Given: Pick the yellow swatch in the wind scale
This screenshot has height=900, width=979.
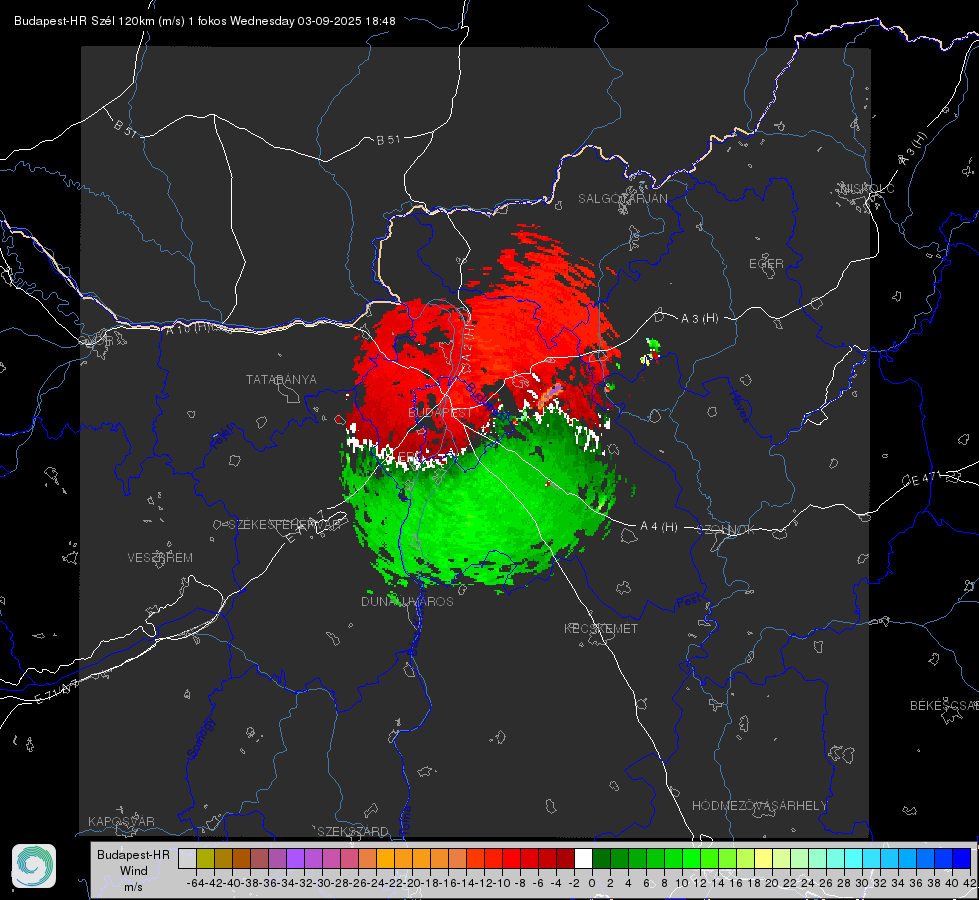Looking at the screenshot, I should pos(763,858).
